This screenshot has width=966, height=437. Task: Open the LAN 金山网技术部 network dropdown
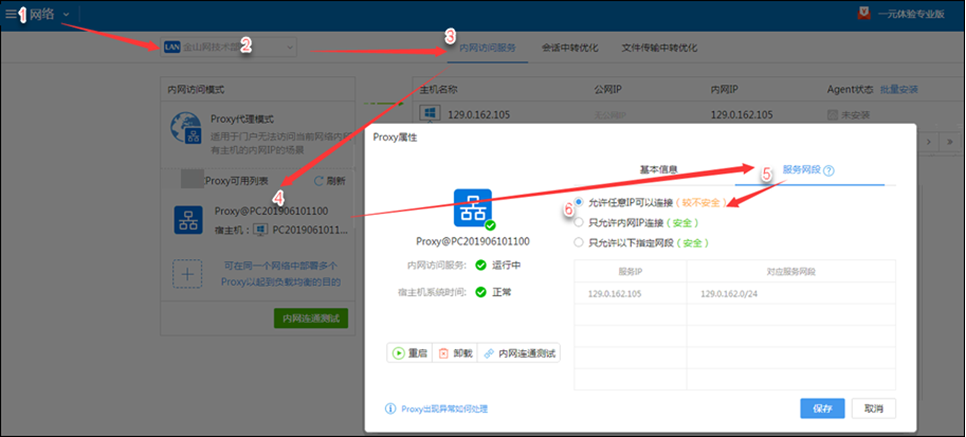229,47
